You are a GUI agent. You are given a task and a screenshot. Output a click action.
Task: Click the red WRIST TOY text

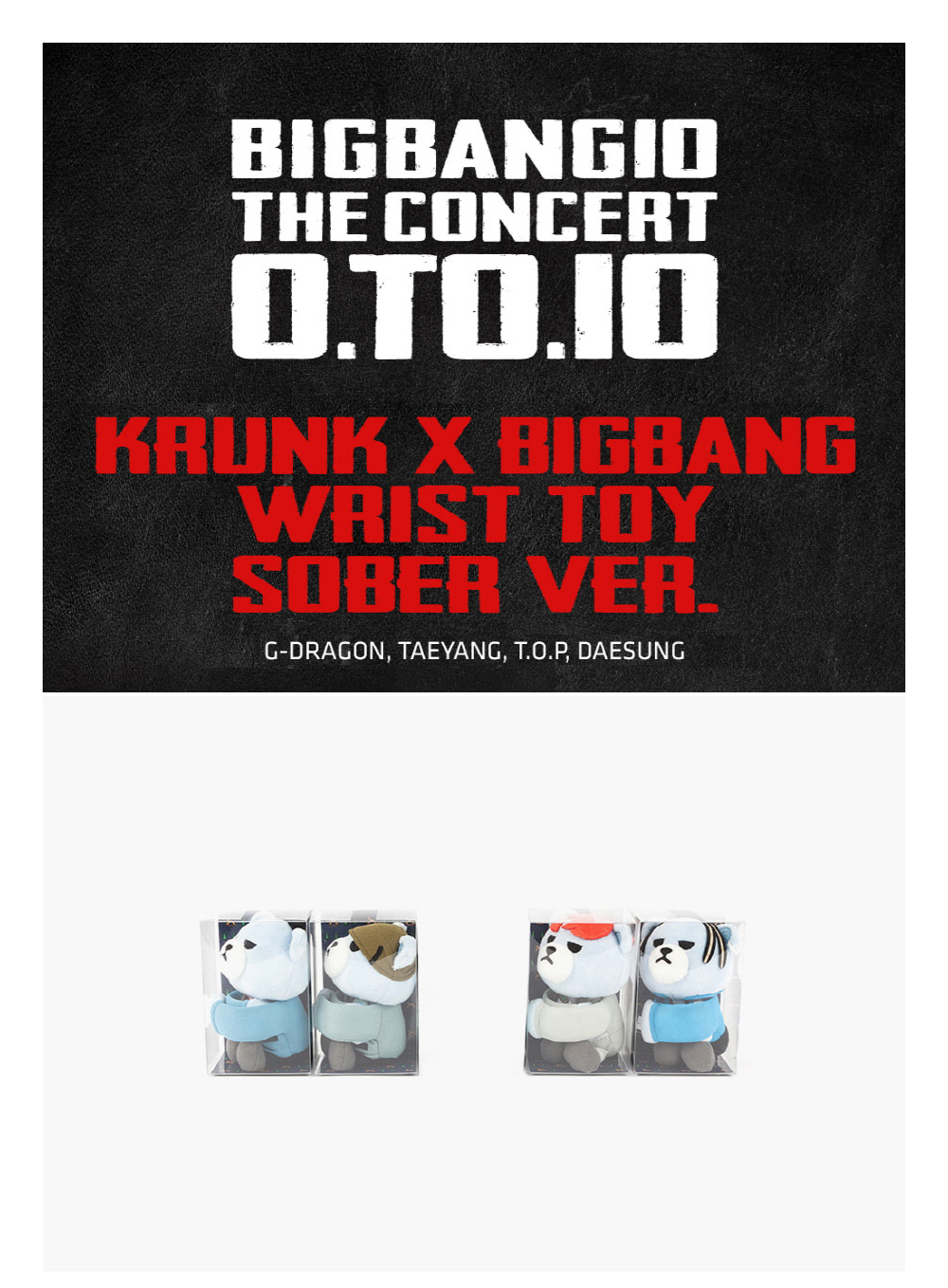pos(474,513)
